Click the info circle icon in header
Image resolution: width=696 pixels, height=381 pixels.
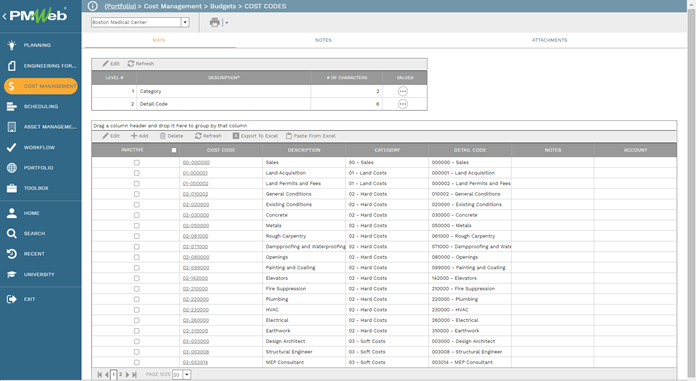coord(92,6)
